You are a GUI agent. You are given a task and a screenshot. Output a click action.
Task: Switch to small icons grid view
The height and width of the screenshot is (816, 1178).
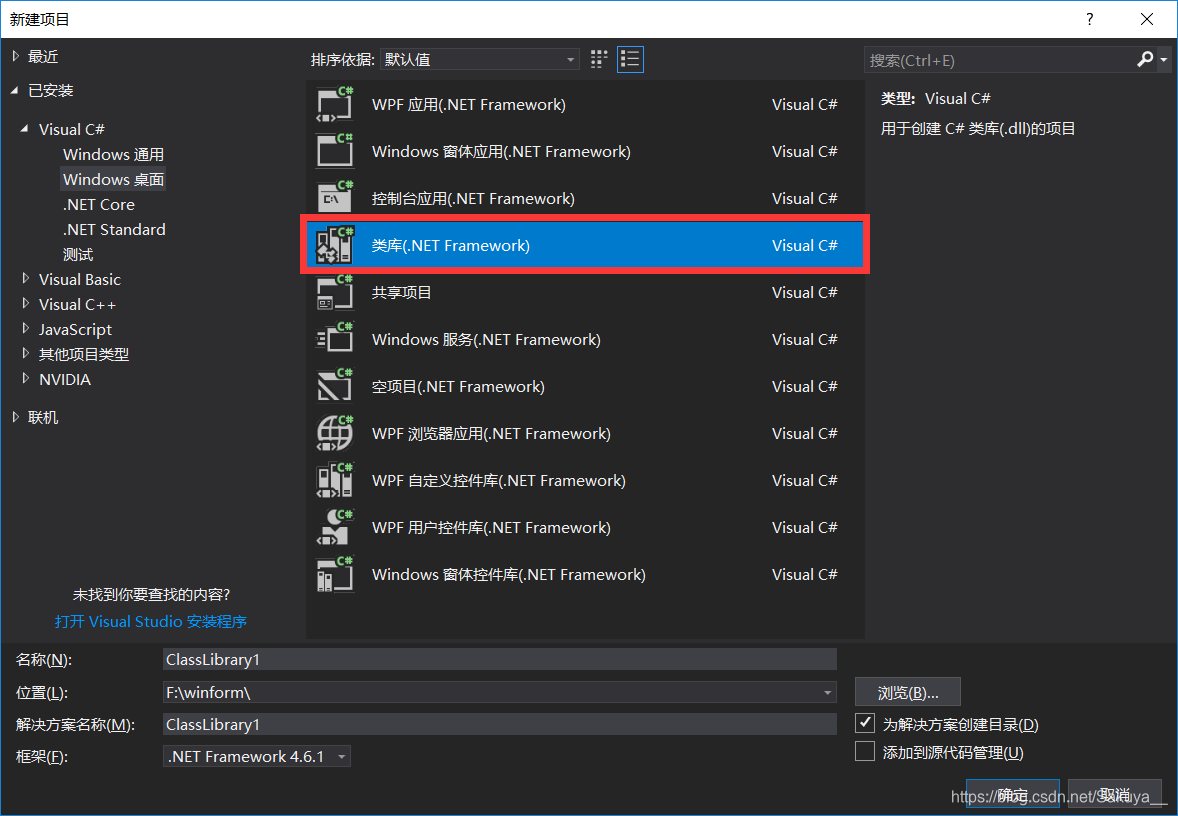599,59
